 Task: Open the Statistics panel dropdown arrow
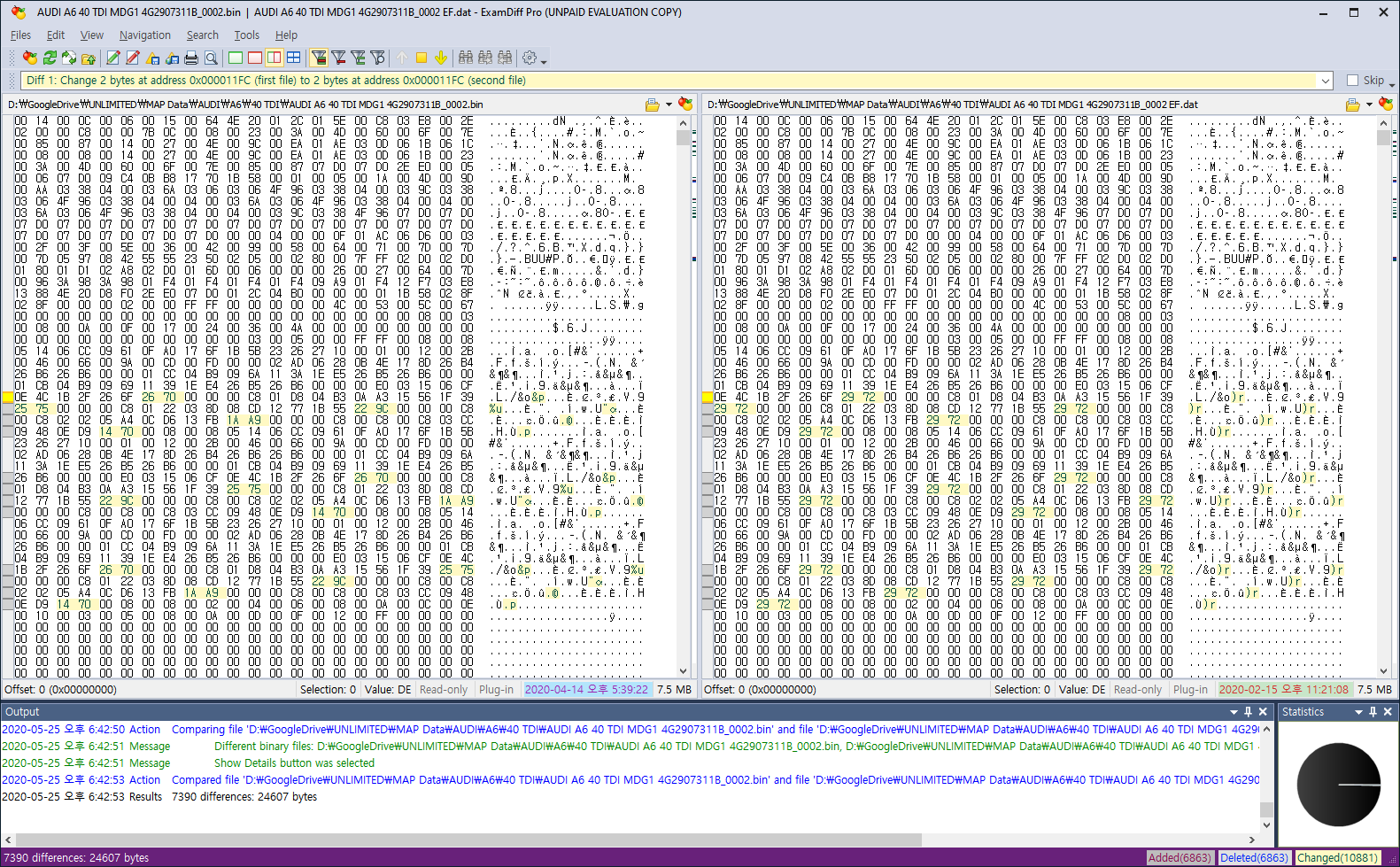coord(1358,712)
